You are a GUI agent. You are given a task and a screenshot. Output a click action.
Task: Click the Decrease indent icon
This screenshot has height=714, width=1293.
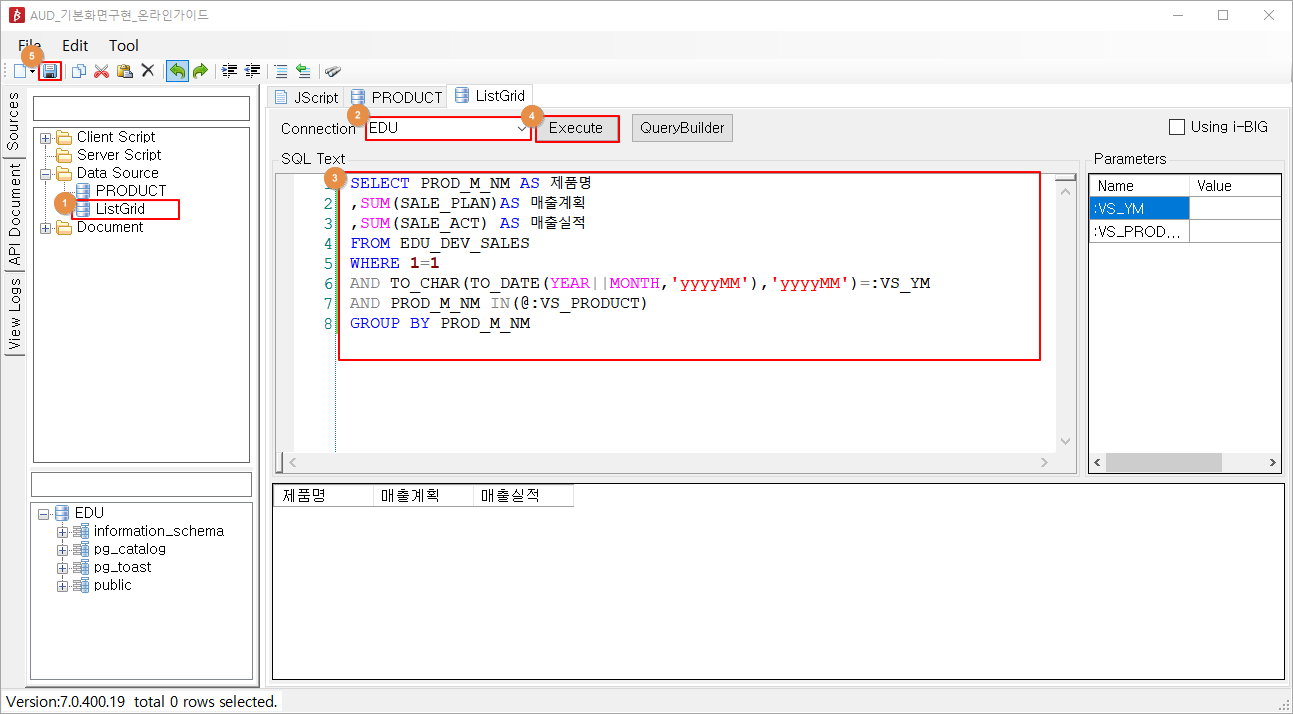[x=253, y=71]
